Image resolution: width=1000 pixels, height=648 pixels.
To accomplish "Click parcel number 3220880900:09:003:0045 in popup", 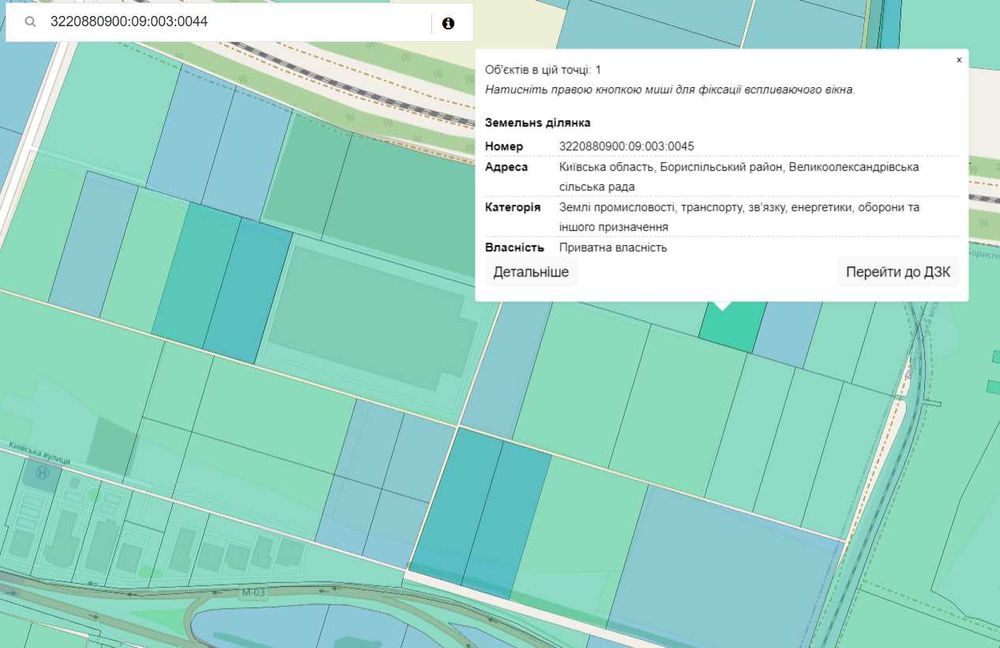I will [x=627, y=146].
